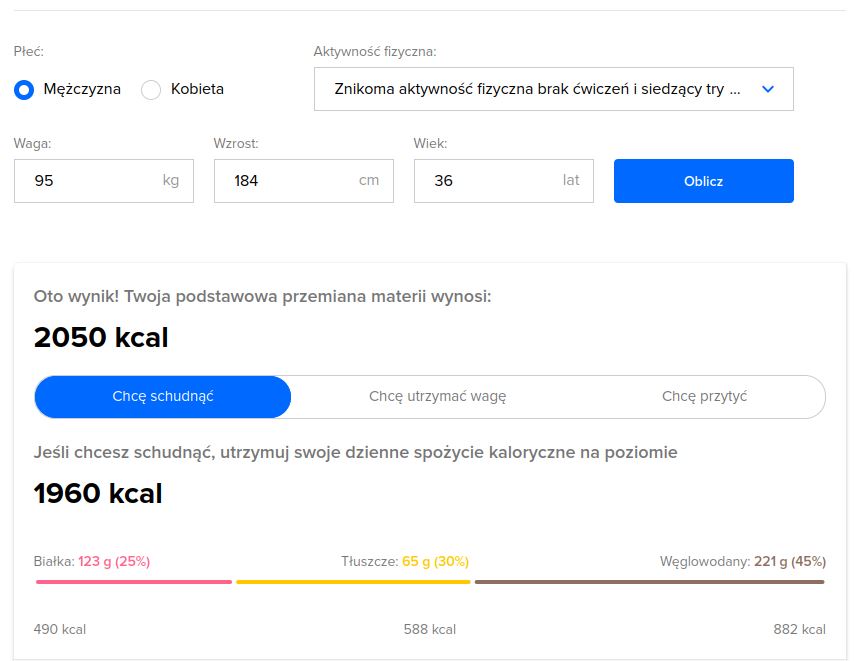Viewport: 861px width, 661px height.
Task: Select the Chcę schudnąć tab
Action: [163, 396]
